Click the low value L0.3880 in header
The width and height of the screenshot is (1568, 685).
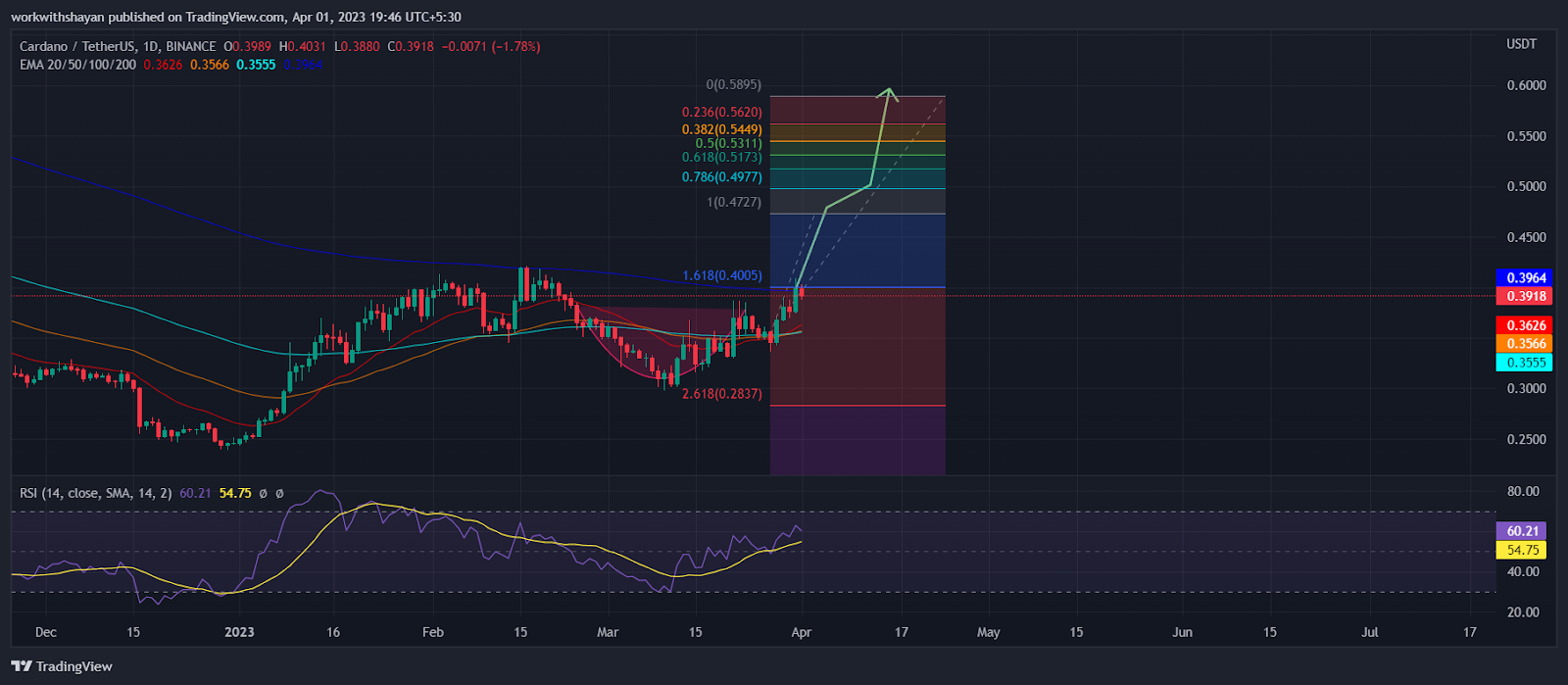359,46
